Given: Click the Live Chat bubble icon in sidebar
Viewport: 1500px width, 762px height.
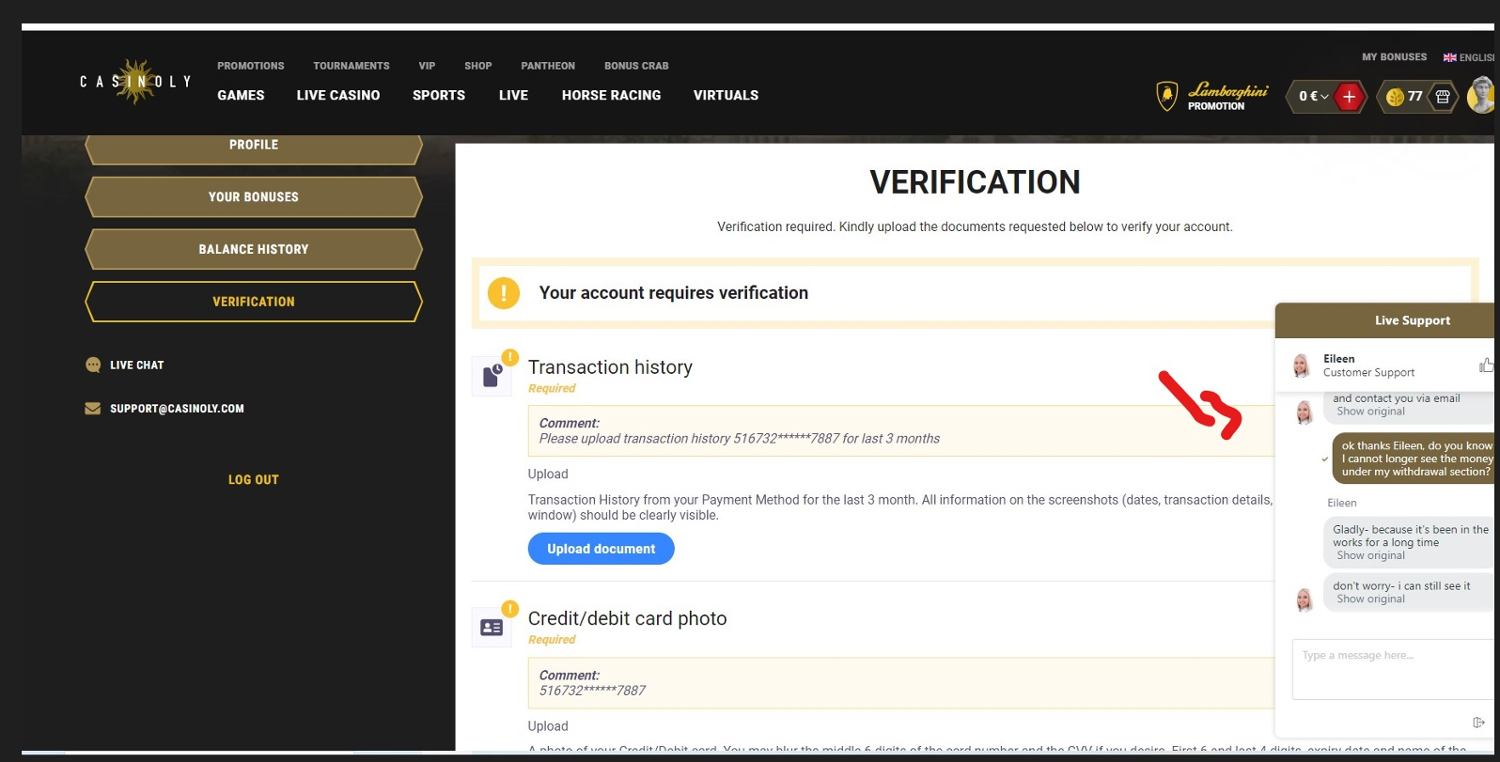Looking at the screenshot, I should coord(93,365).
